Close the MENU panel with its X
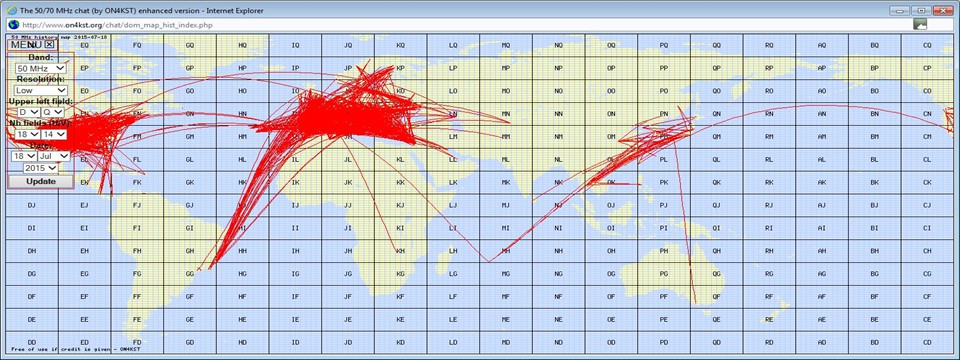Viewport: 960px width, 360px height. [x=50, y=44]
